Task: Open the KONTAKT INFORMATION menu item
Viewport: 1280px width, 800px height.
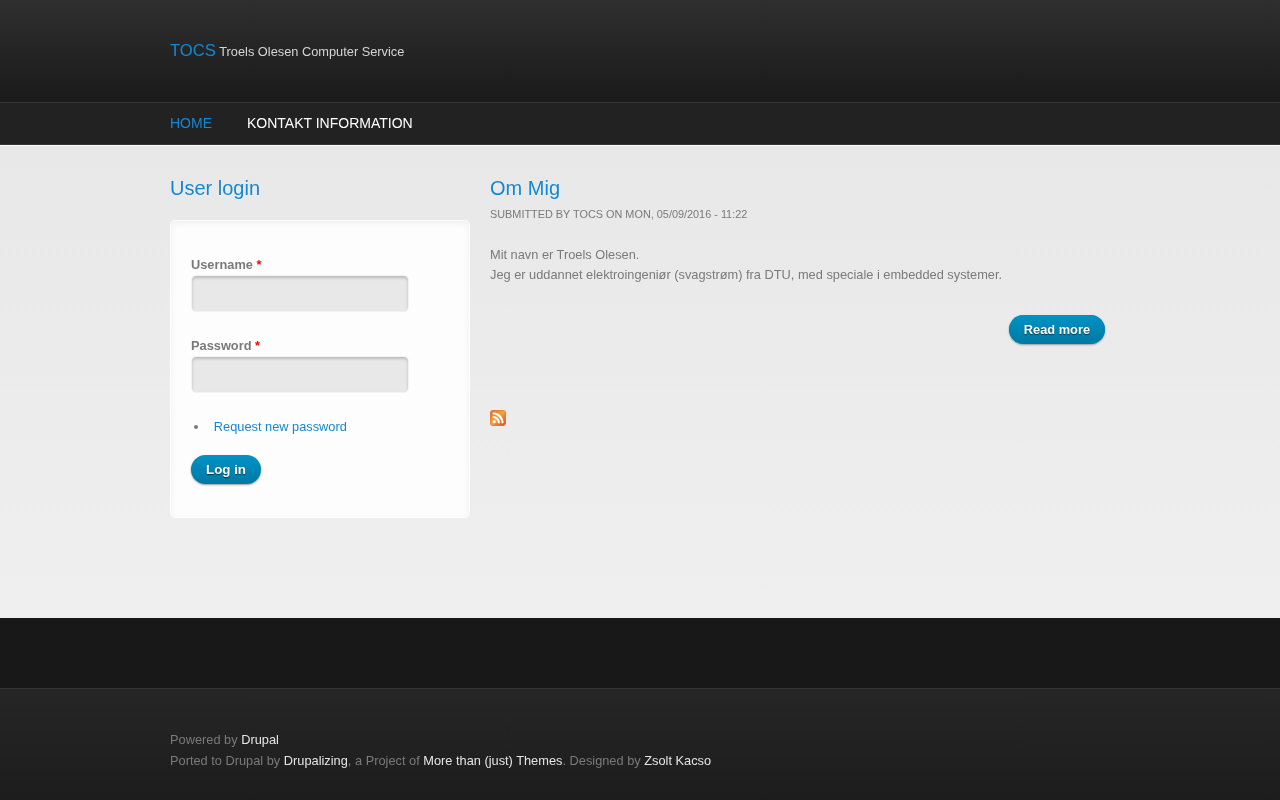Action: [329, 123]
